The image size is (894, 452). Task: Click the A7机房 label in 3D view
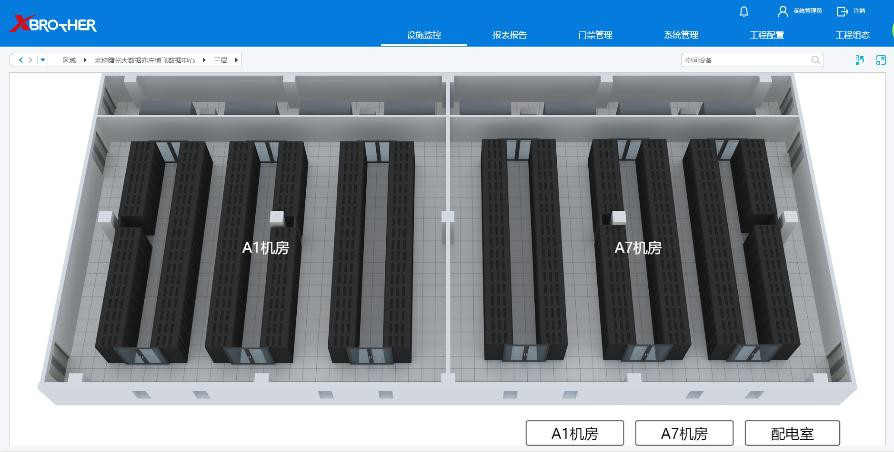(x=637, y=248)
